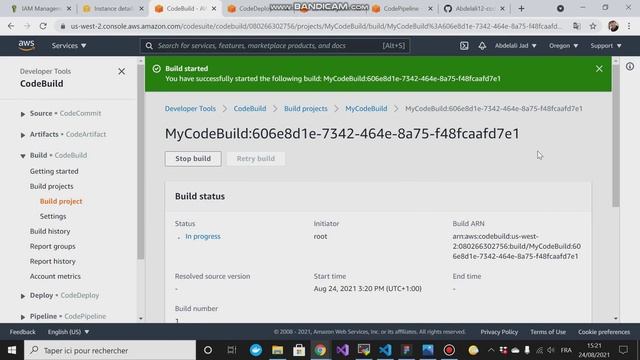Collapse the Build CodeBuild section
The height and width of the screenshot is (360, 640).
pos(23,156)
